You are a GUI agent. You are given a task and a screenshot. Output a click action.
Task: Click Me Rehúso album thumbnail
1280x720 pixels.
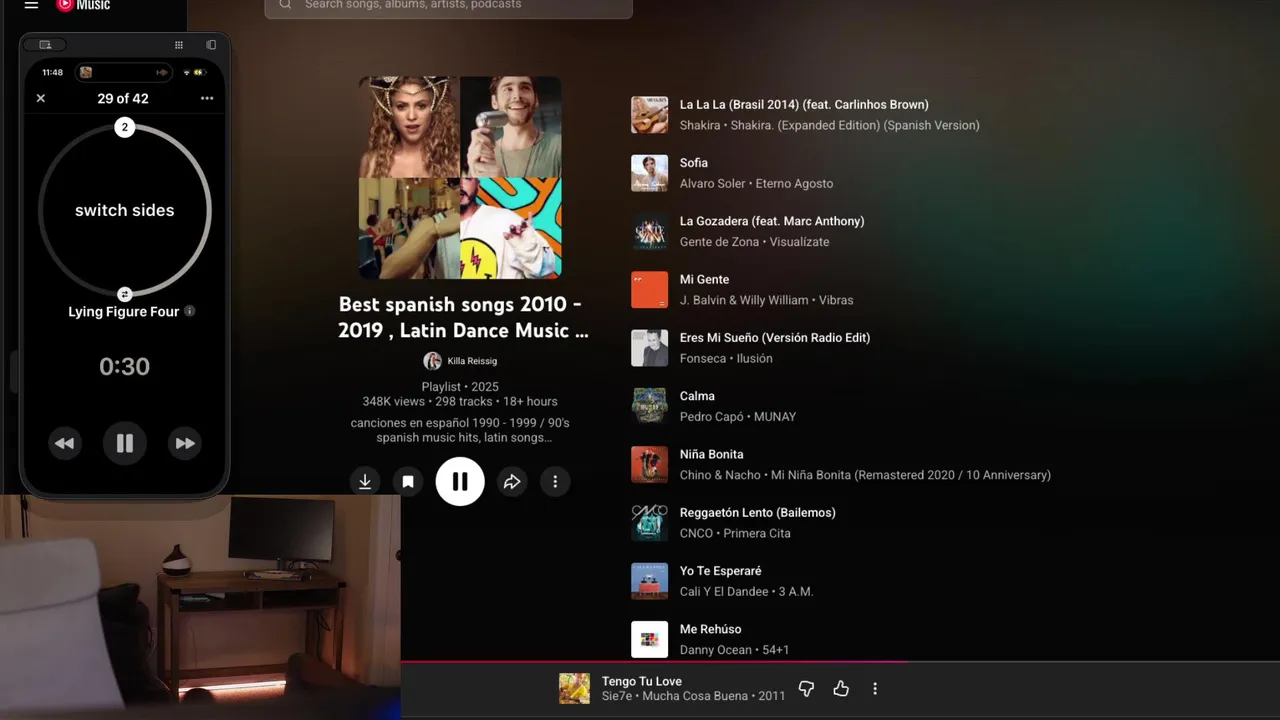click(x=649, y=640)
